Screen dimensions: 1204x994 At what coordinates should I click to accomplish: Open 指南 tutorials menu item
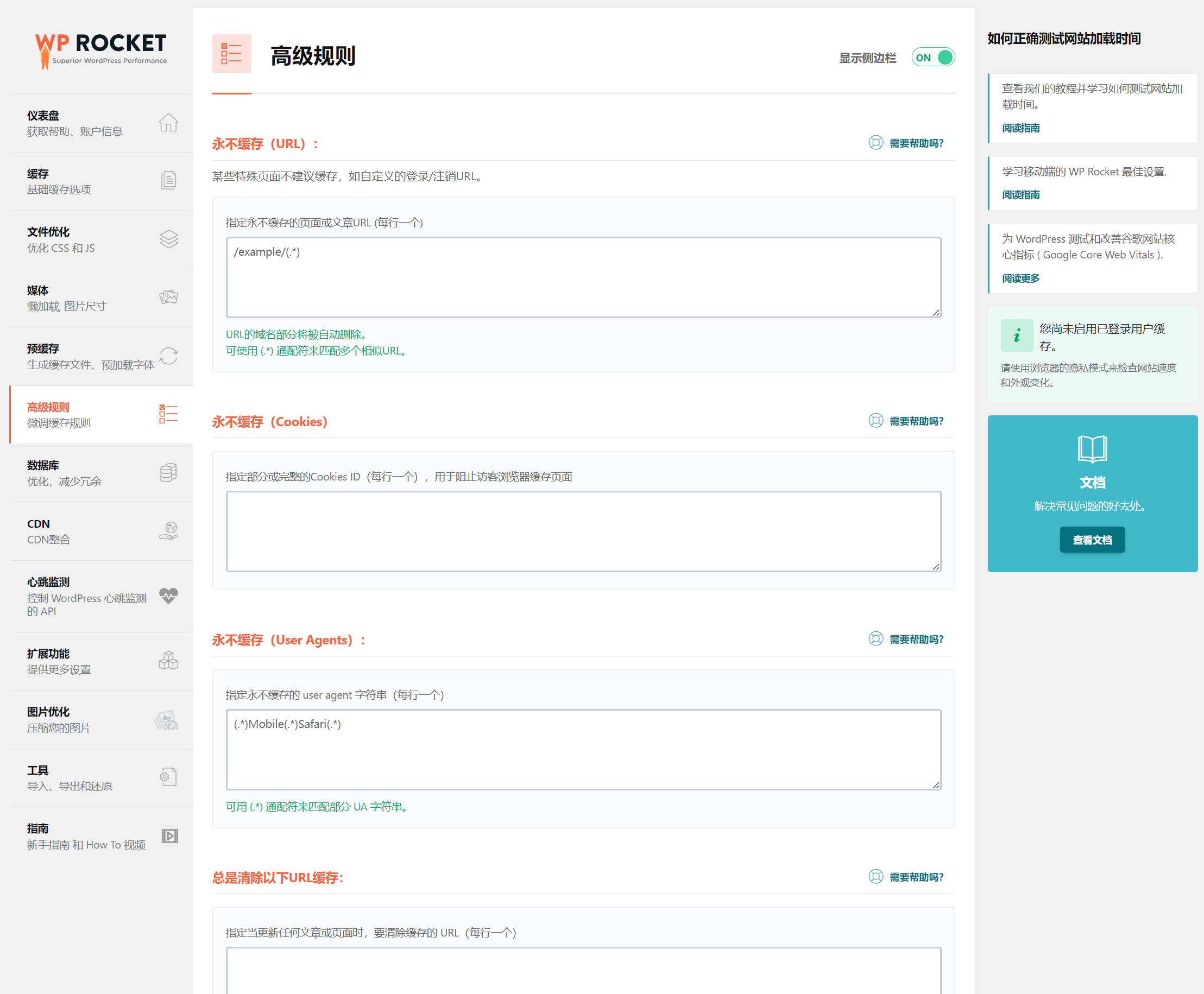click(x=101, y=837)
